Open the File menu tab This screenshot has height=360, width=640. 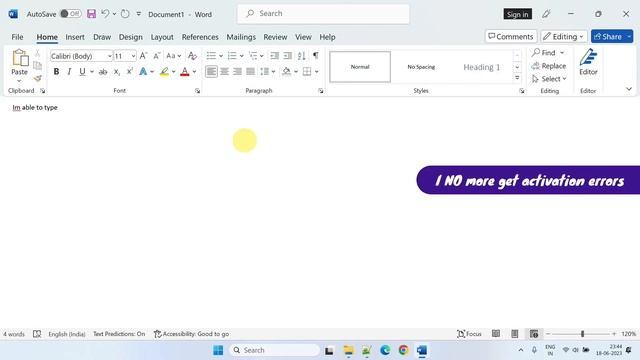(x=17, y=37)
